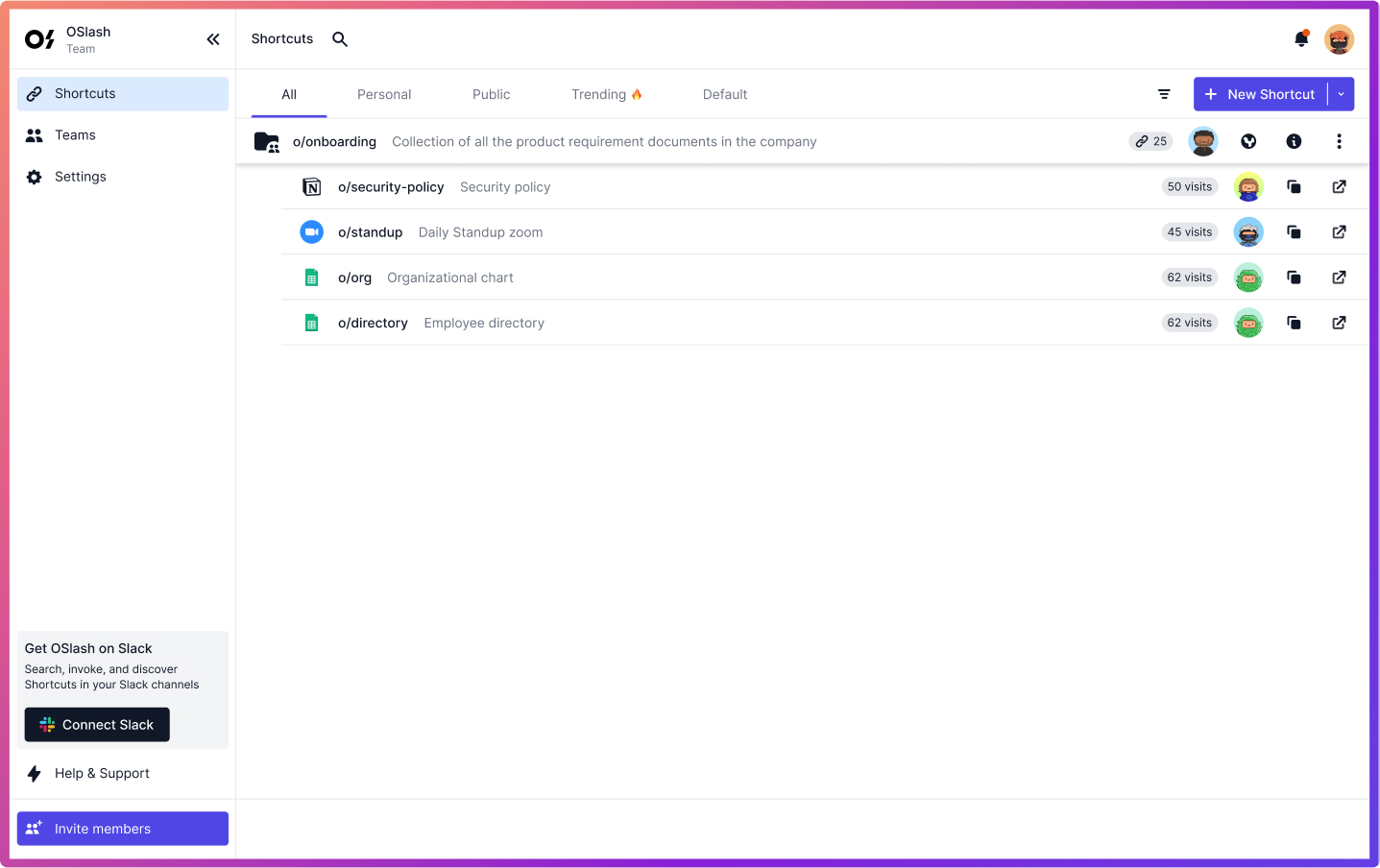
Task: Click the user profile avatar at top right
Action: (1339, 39)
